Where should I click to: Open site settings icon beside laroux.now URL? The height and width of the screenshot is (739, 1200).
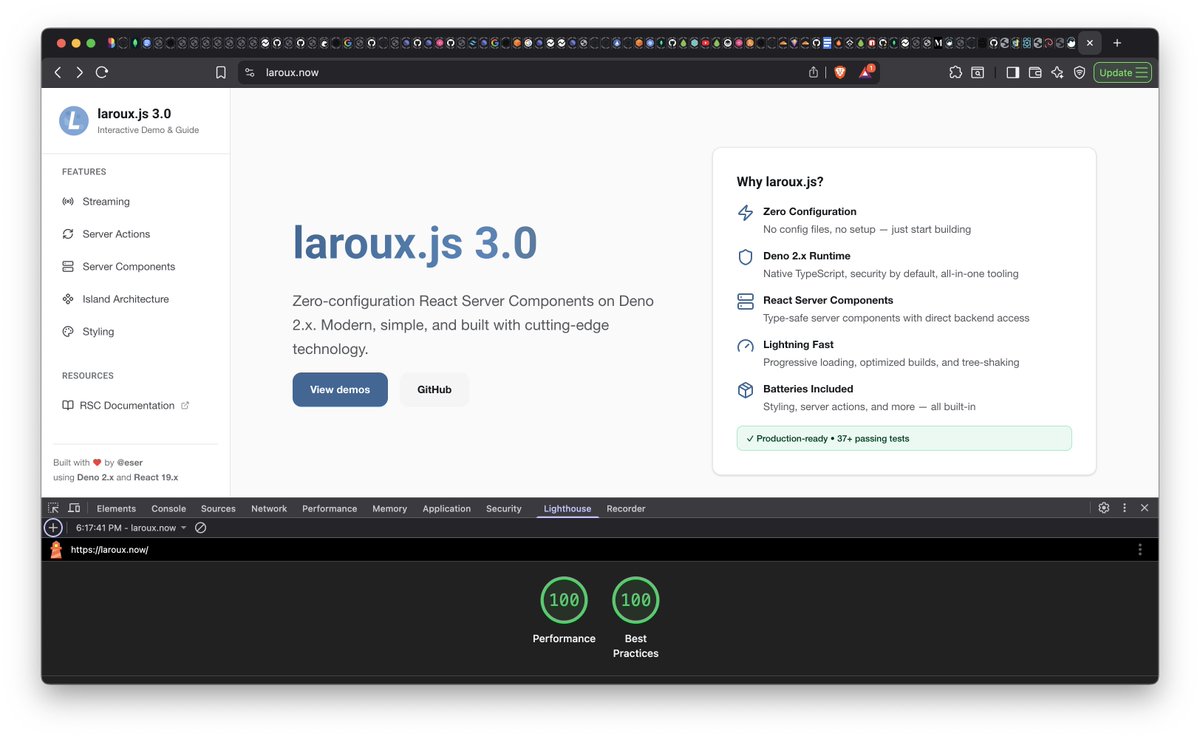[x=250, y=72]
